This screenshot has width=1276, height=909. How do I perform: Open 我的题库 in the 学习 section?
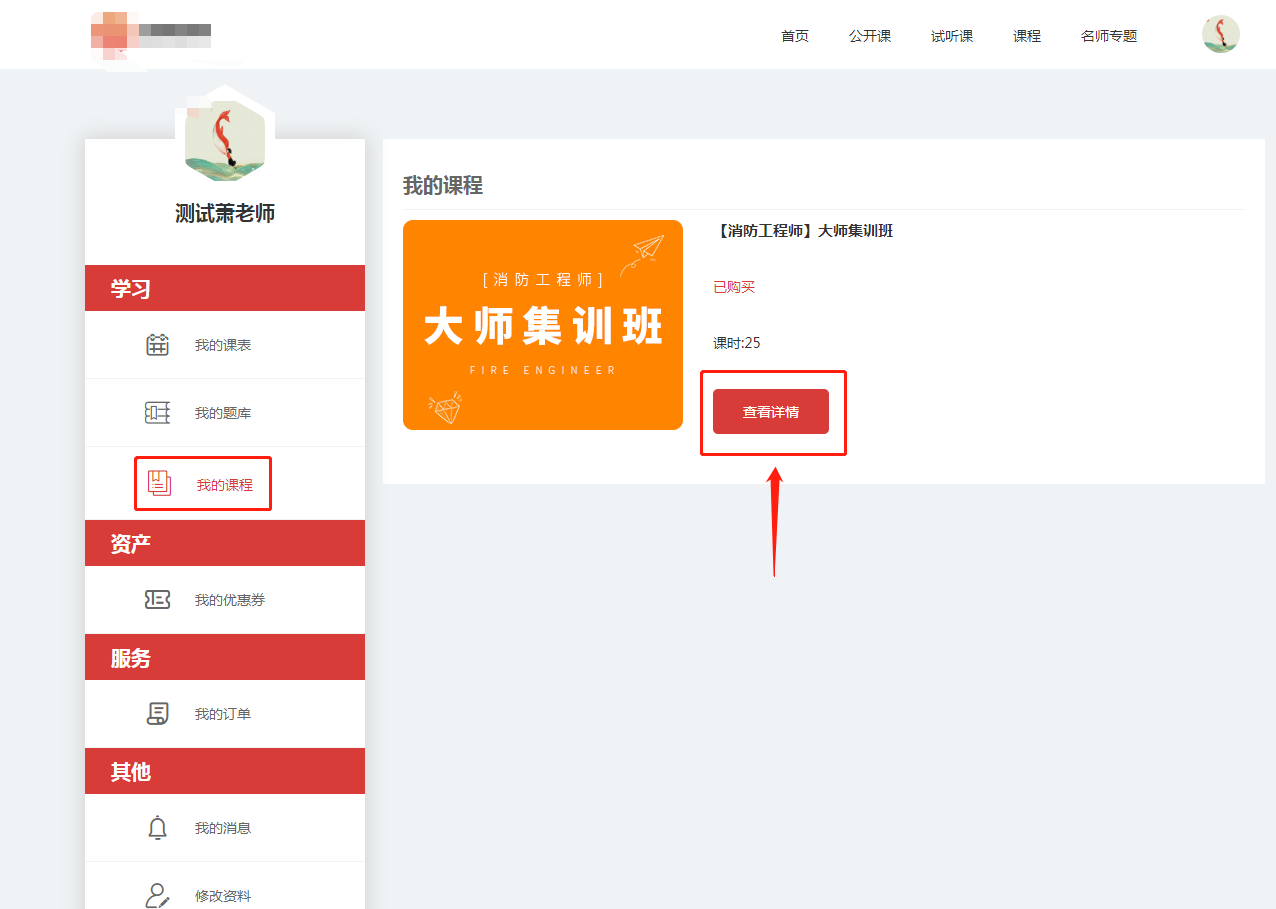tap(222, 412)
